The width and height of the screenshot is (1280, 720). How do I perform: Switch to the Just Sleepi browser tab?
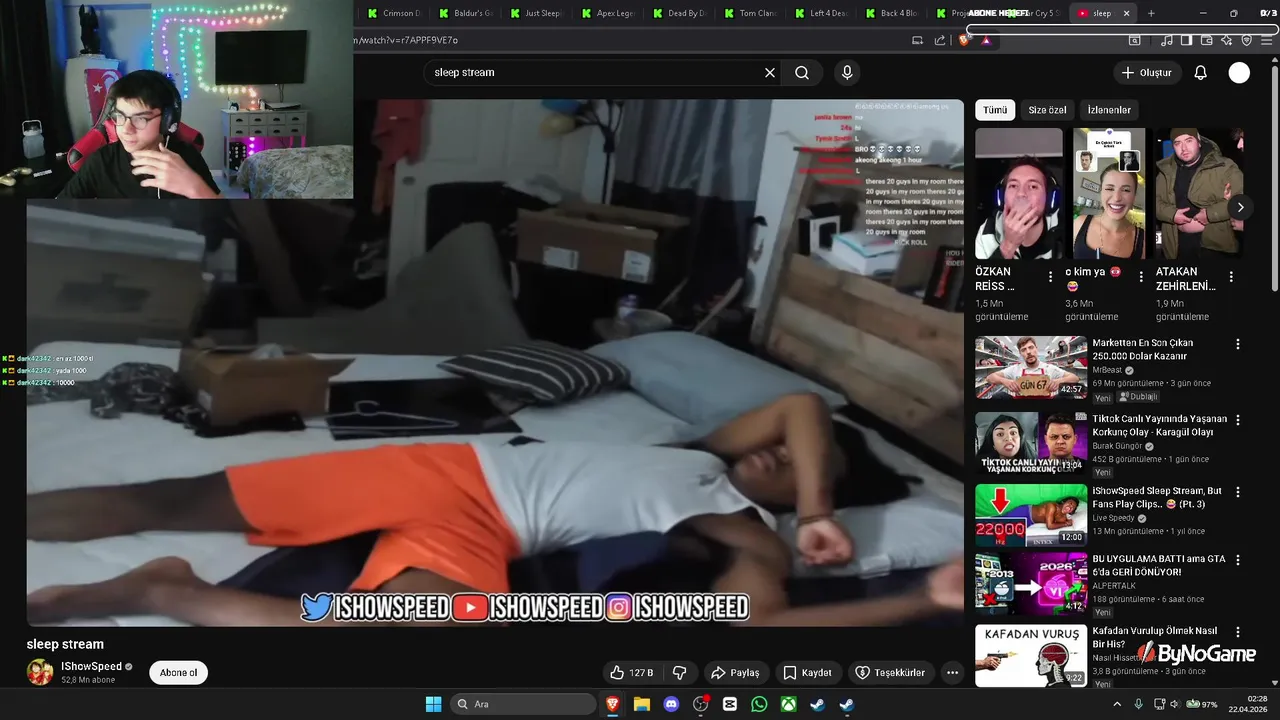pyautogui.click(x=537, y=13)
